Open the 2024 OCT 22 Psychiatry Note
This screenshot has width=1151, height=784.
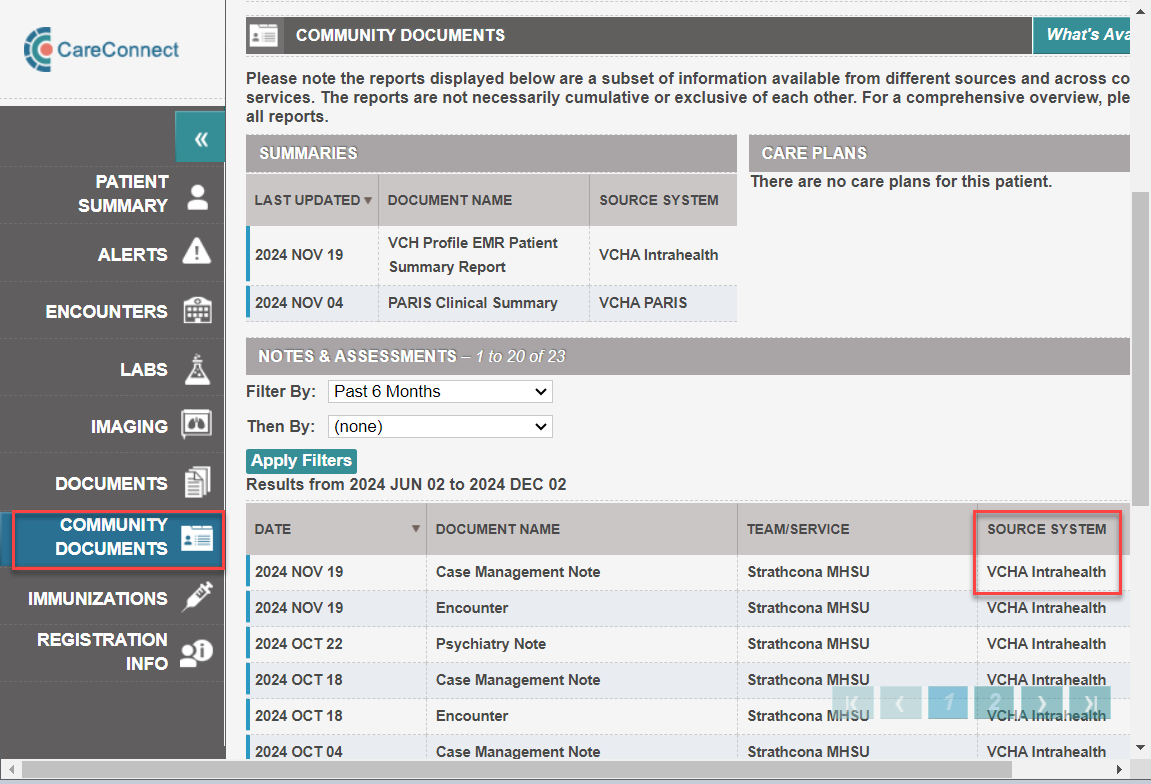pyautogui.click(x=490, y=644)
